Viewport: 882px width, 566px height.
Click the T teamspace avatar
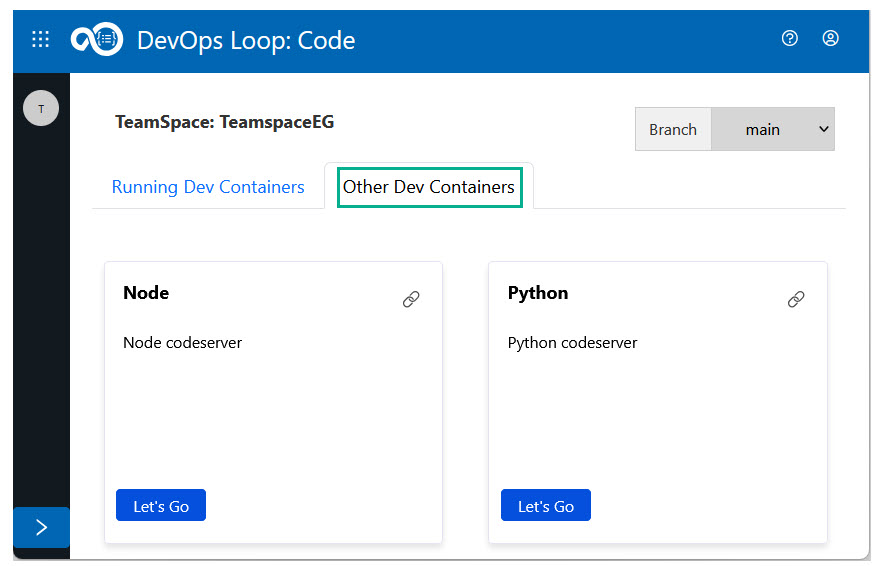pos(41,109)
